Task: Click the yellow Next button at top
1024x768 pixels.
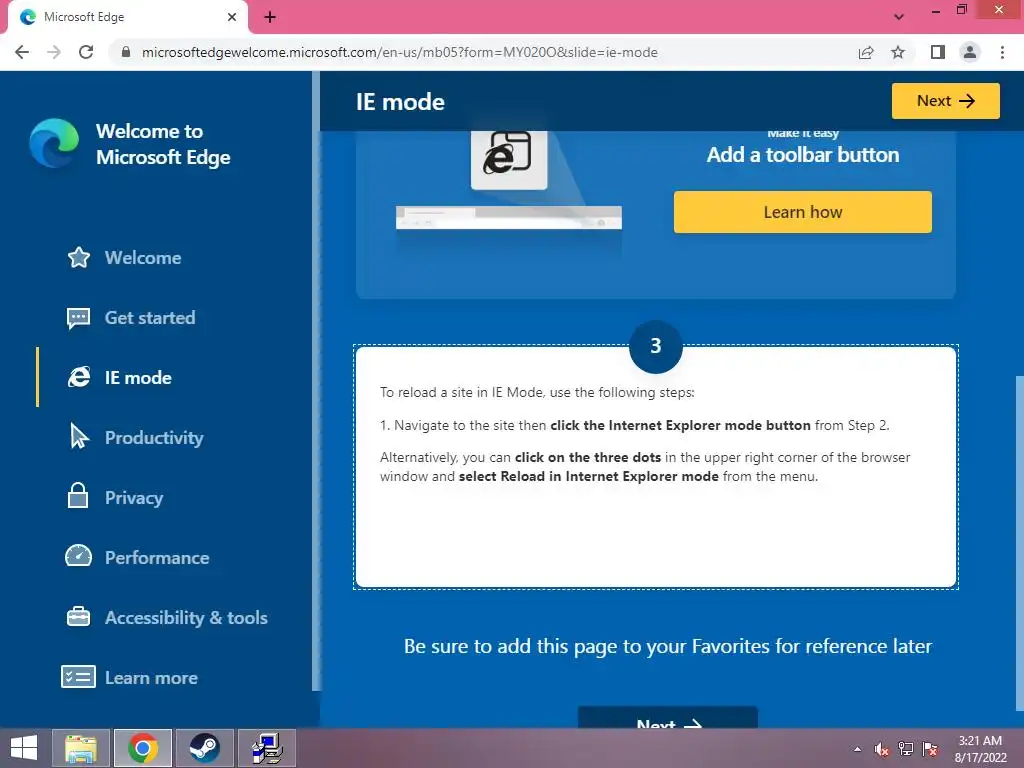Action: coord(945,101)
